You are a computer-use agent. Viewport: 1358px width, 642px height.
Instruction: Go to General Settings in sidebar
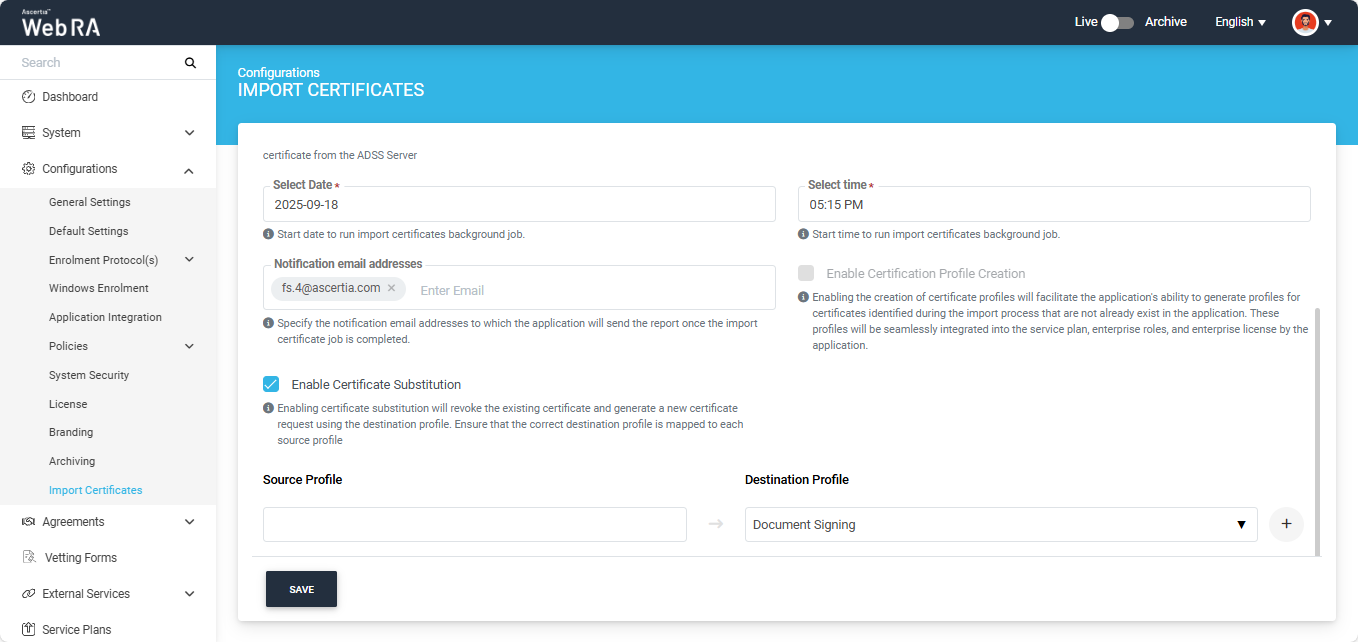click(x=90, y=202)
